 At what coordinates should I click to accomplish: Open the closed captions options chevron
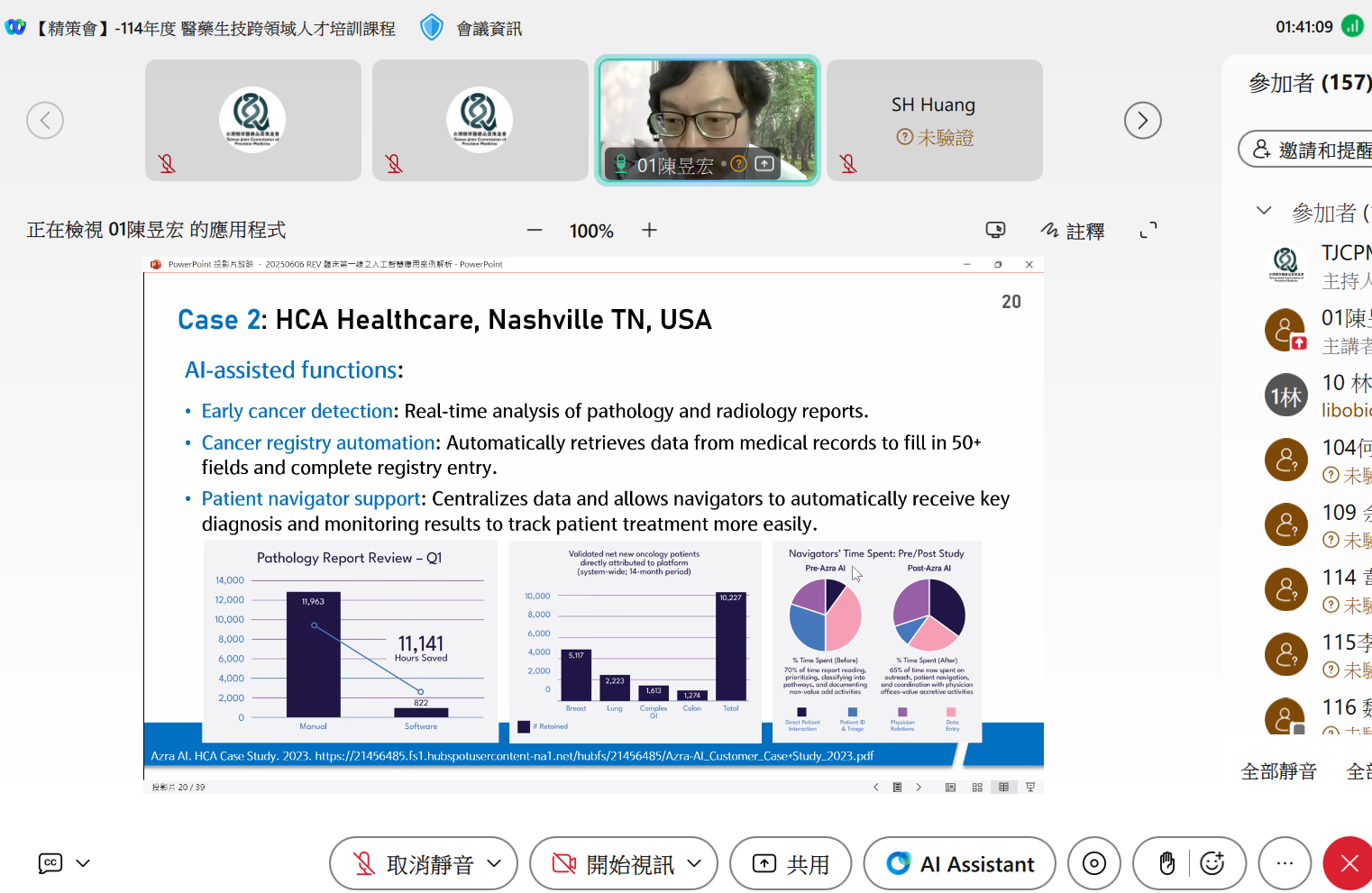[x=83, y=863]
